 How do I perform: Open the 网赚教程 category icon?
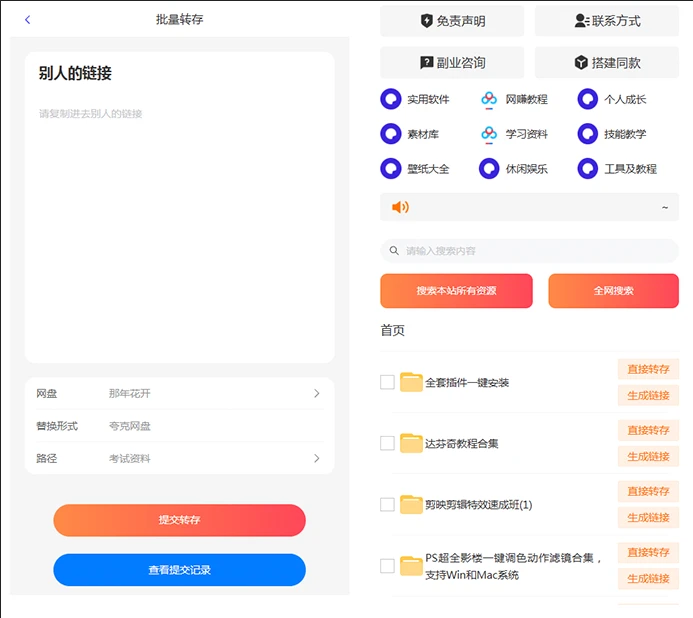coord(489,99)
